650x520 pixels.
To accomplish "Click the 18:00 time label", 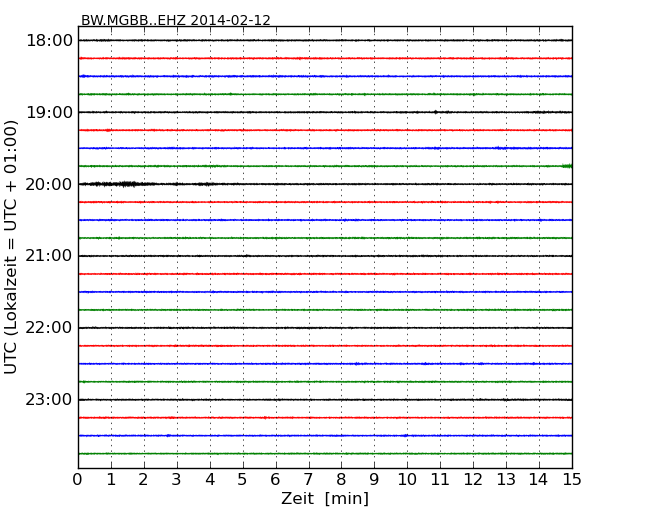I will pos(49,41).
